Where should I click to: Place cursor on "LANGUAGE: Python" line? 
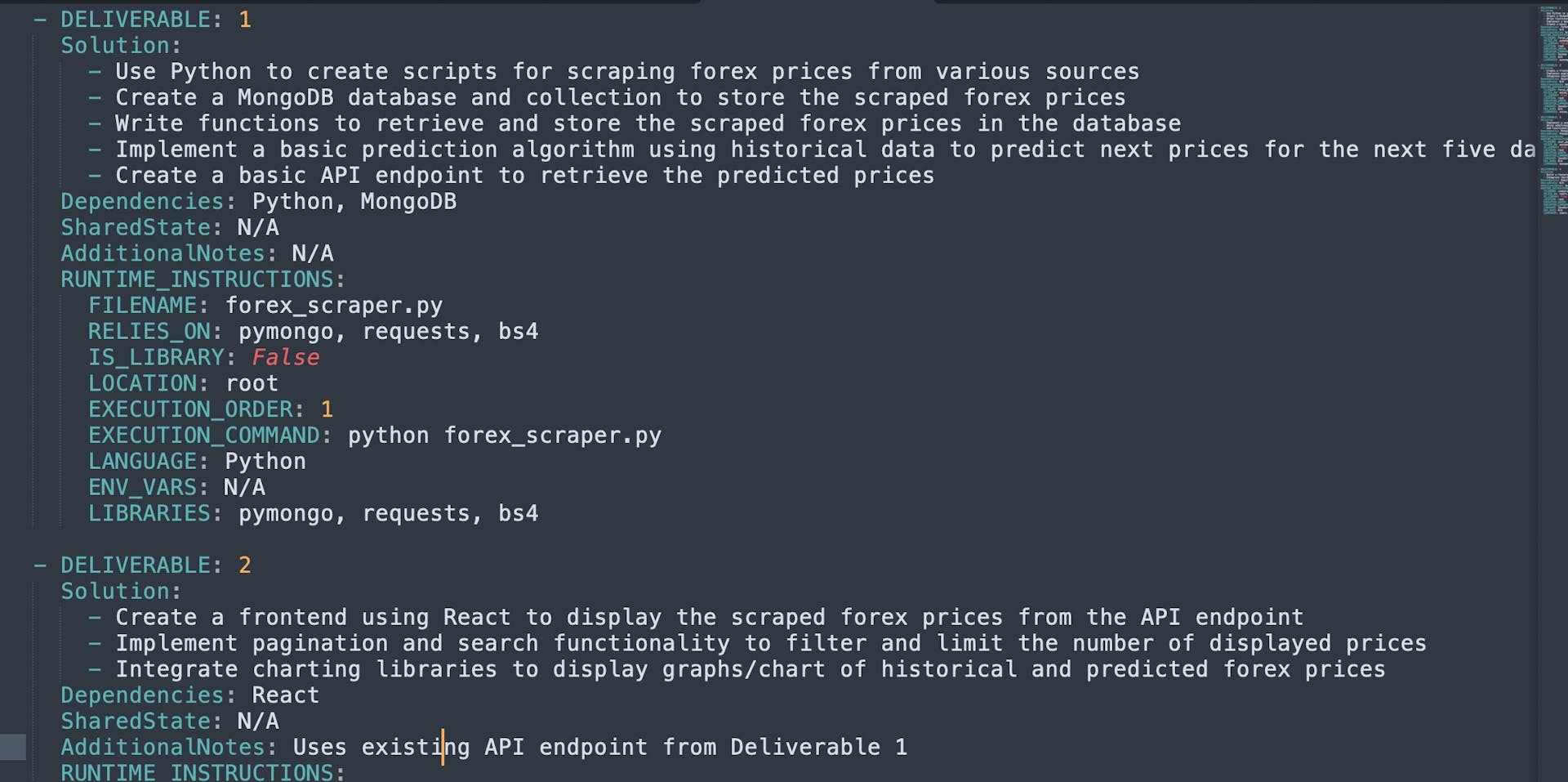pos(197,462)
